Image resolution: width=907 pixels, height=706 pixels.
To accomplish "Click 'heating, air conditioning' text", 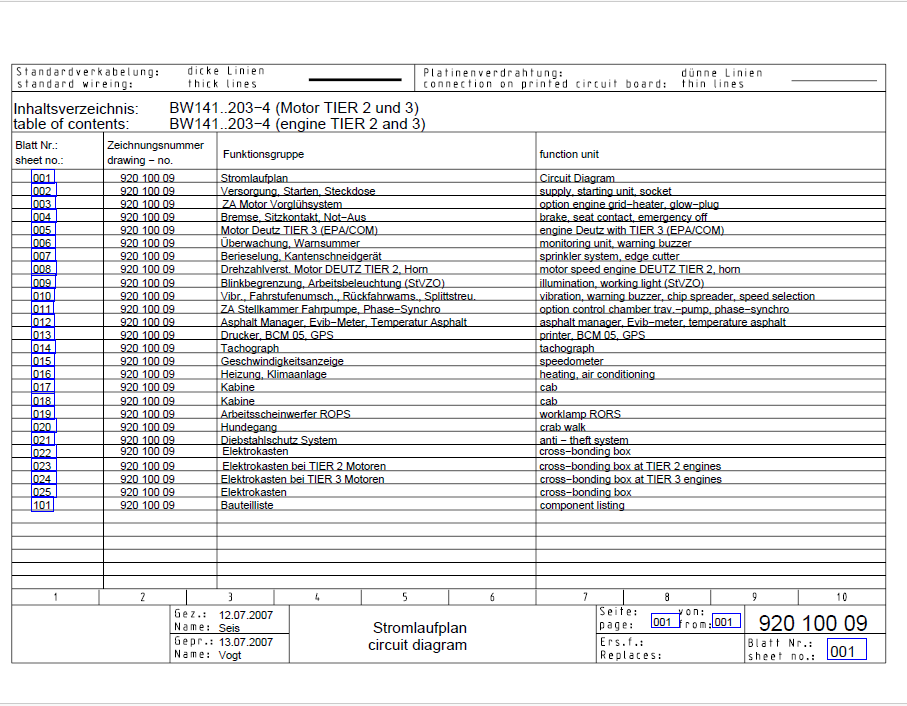I will pyautogui.click(x=597, y=374).
